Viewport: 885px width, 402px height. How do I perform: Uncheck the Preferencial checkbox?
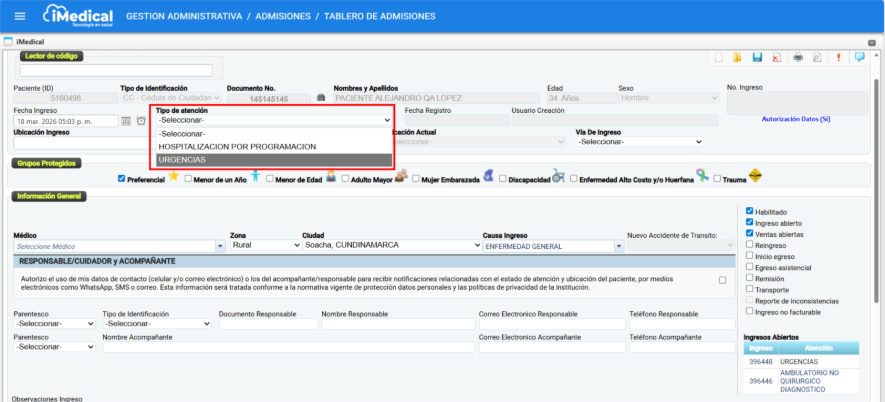point(121,180)
